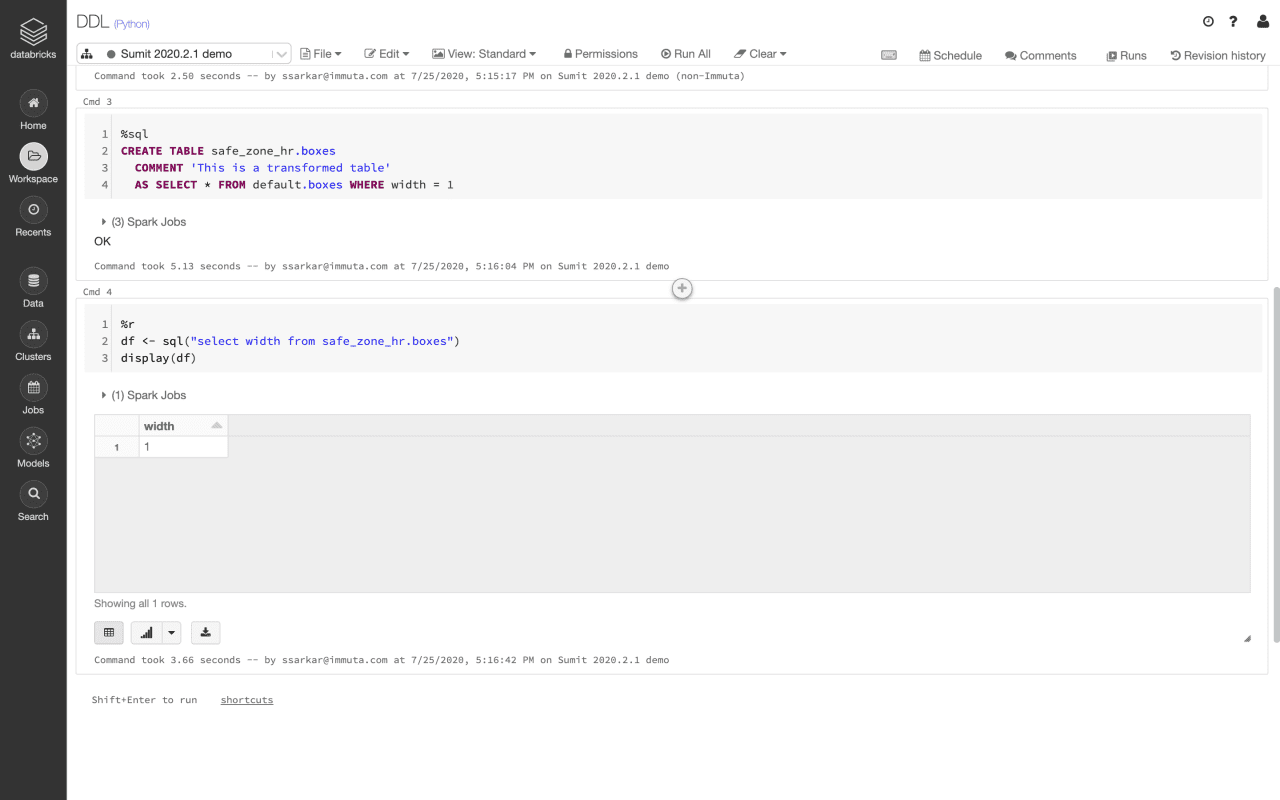The image size is (1280, 800).
Task: Click the 'Showing all 1 rows.' text
Action: 140,604
